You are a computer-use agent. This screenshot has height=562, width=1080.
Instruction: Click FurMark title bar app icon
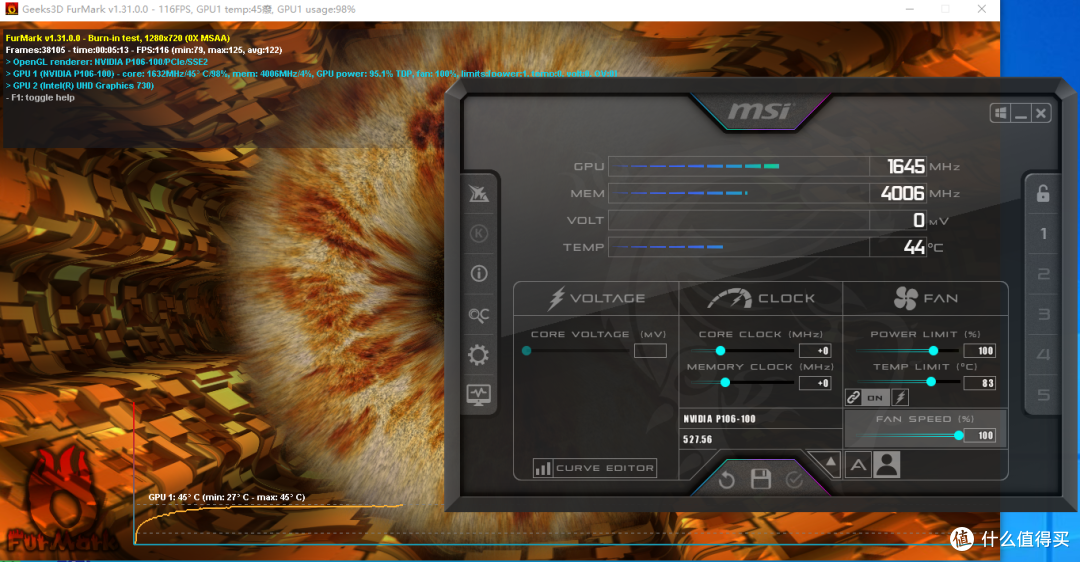[11, 9]
